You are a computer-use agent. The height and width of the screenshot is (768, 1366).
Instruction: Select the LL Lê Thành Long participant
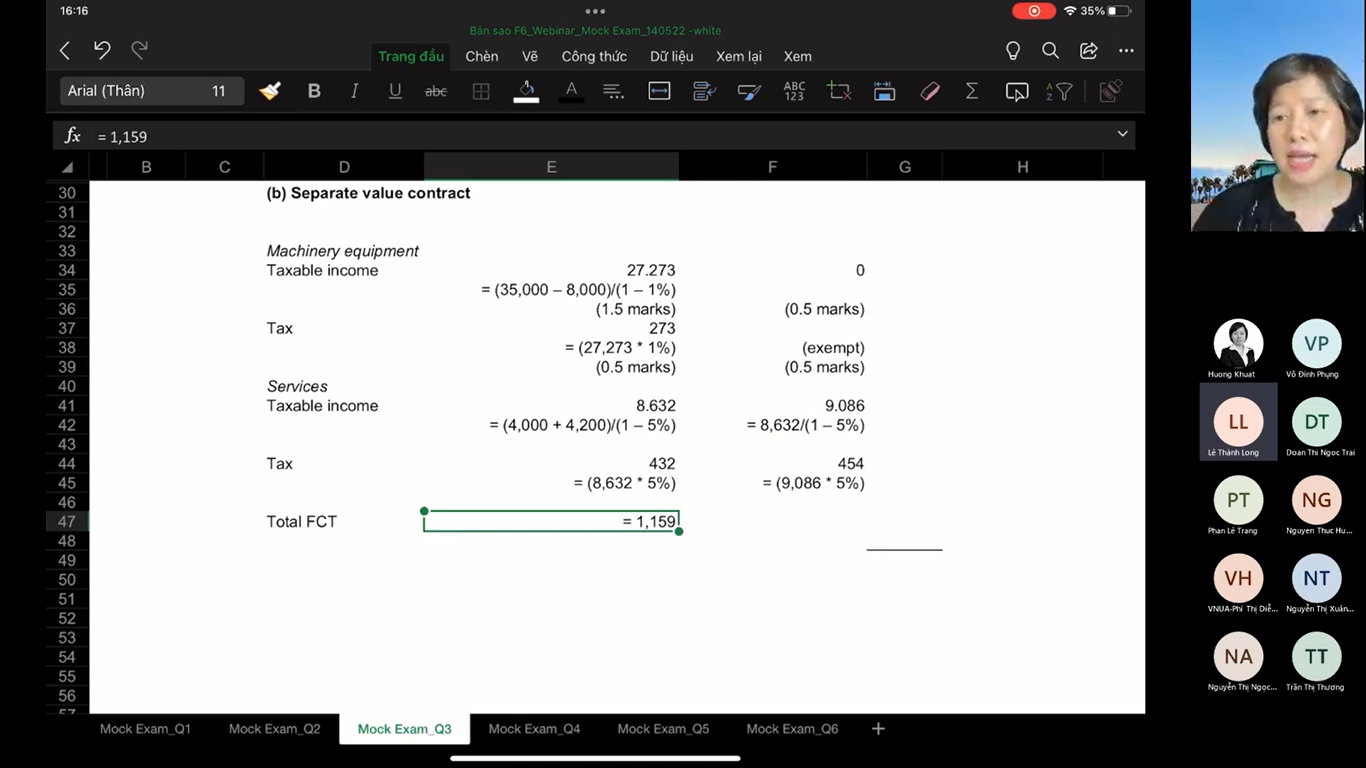pos(1238,422)
